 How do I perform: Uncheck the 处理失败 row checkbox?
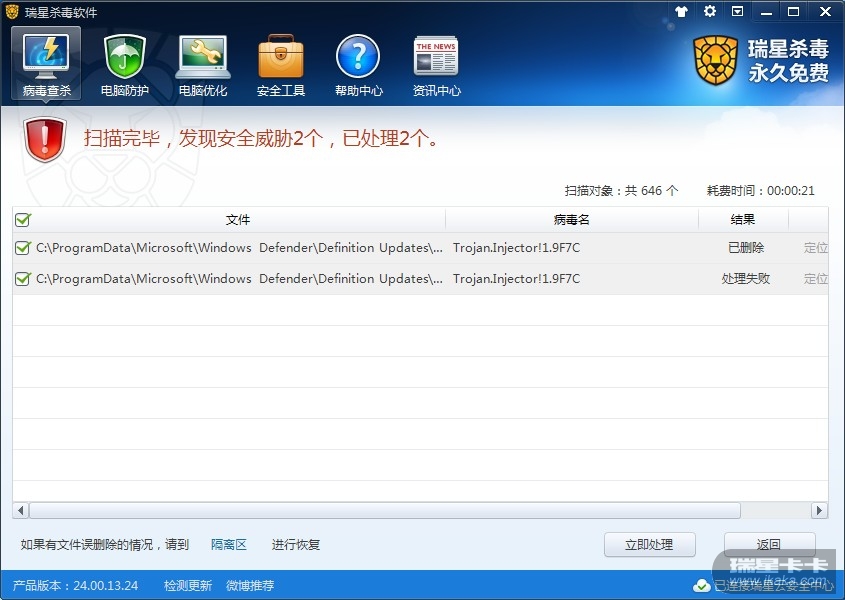pos(23,279)
